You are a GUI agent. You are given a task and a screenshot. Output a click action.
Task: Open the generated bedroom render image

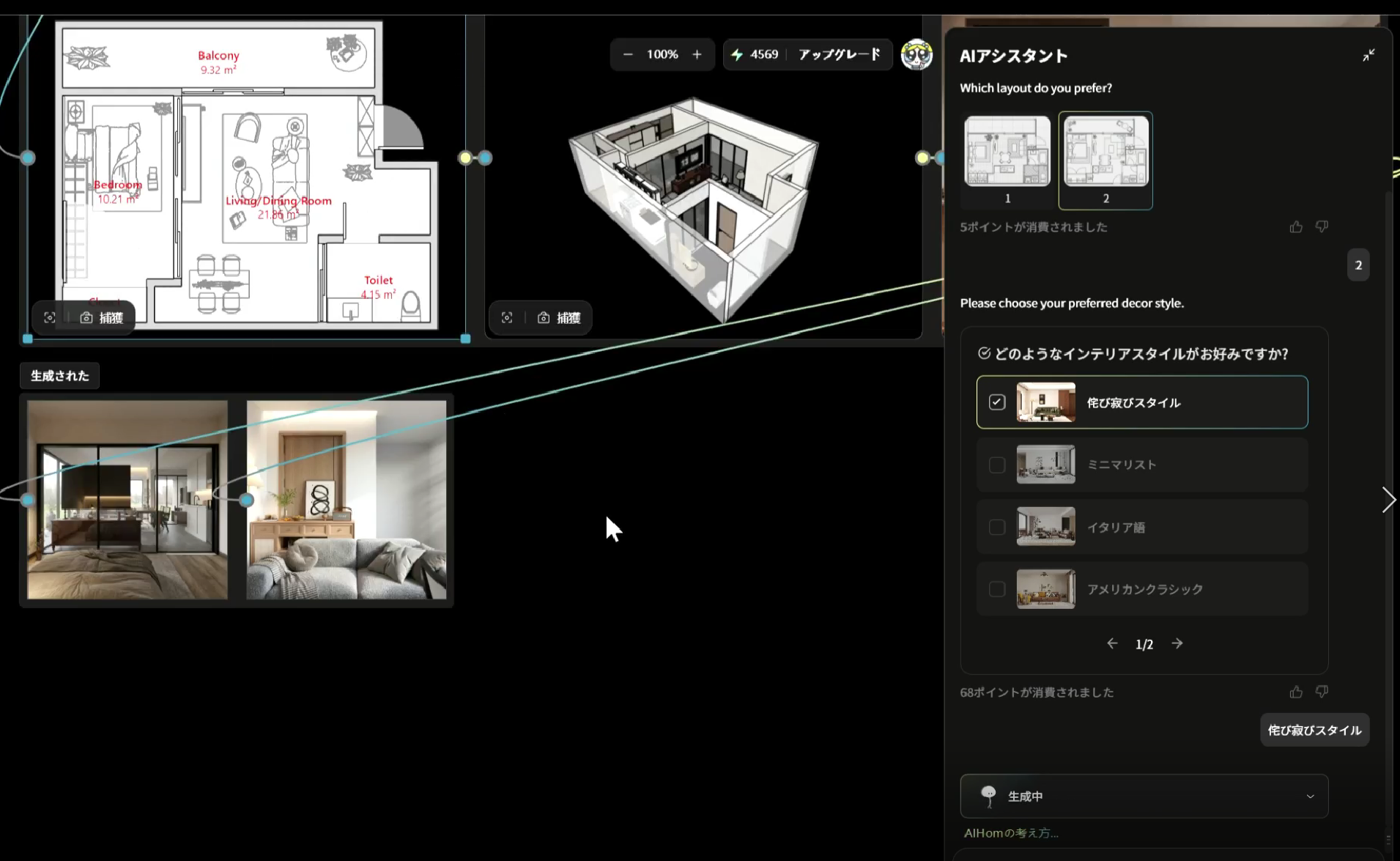(x=127, y=500)
